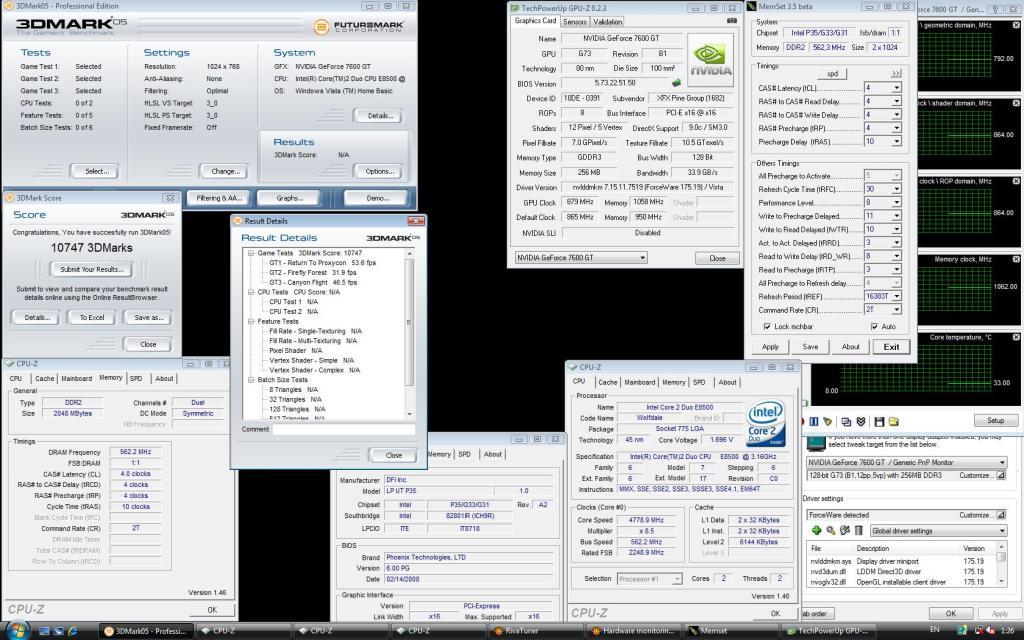Open the Refresh Period (tREF) dropdown
Image resolution: width=1024 pixels, height=640 pixels.
(x=897, y=296)
